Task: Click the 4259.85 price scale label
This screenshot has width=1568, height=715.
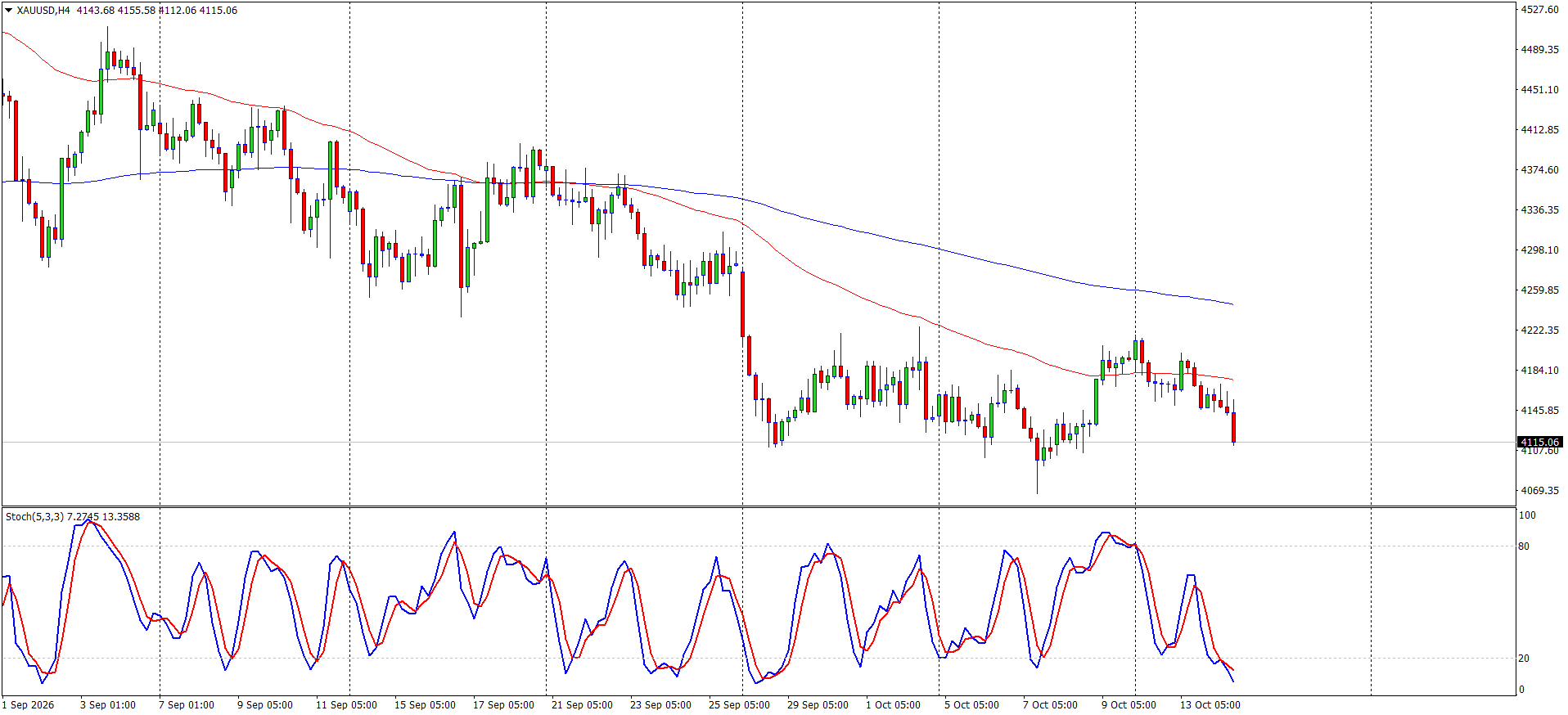Action: (x=1539, y=290)
